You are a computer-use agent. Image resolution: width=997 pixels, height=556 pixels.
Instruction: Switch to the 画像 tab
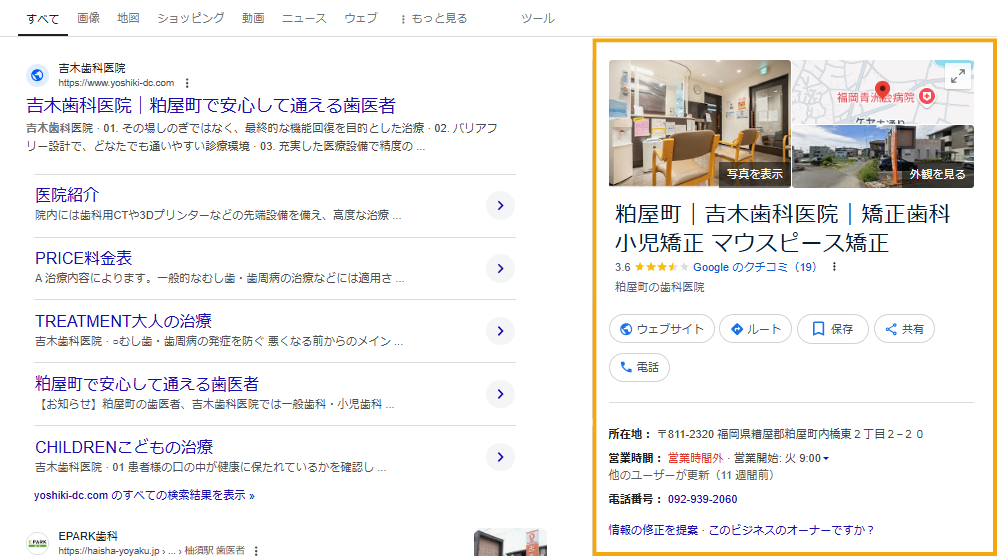coord(88,19)
